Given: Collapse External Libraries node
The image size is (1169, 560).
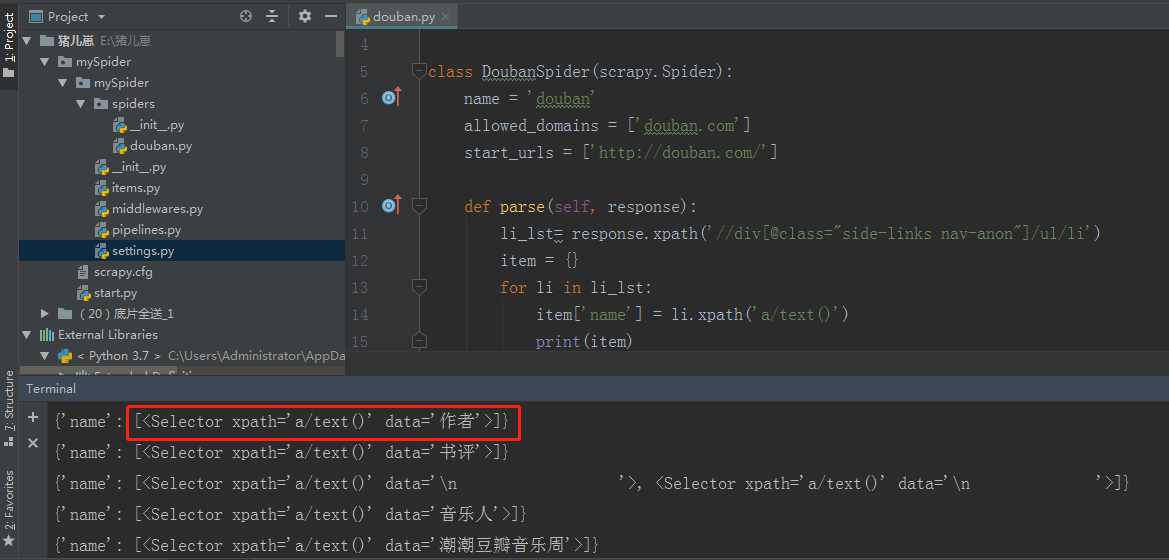Looking at the screenshot, I should pos(28,334).
